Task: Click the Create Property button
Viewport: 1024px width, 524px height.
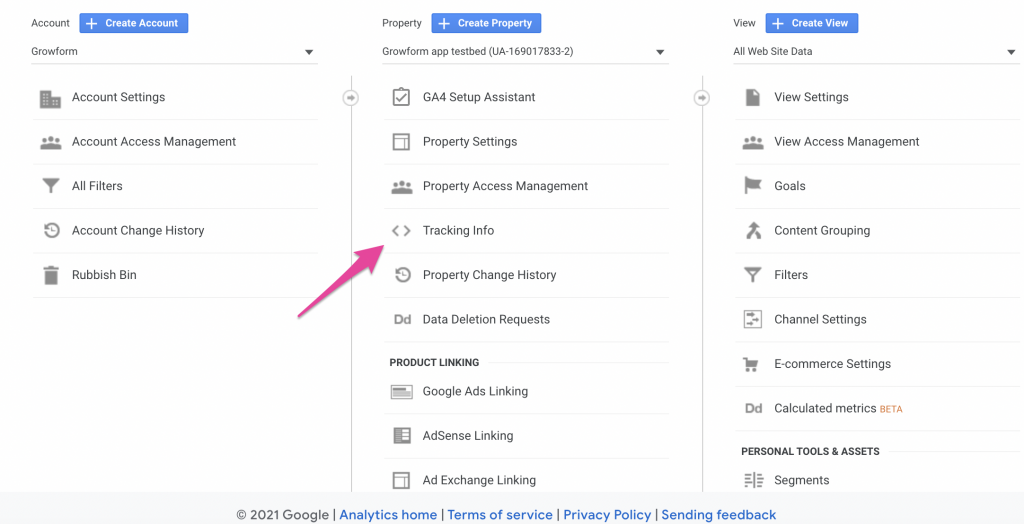Action: pyautogui.click(x=486, y=23)
